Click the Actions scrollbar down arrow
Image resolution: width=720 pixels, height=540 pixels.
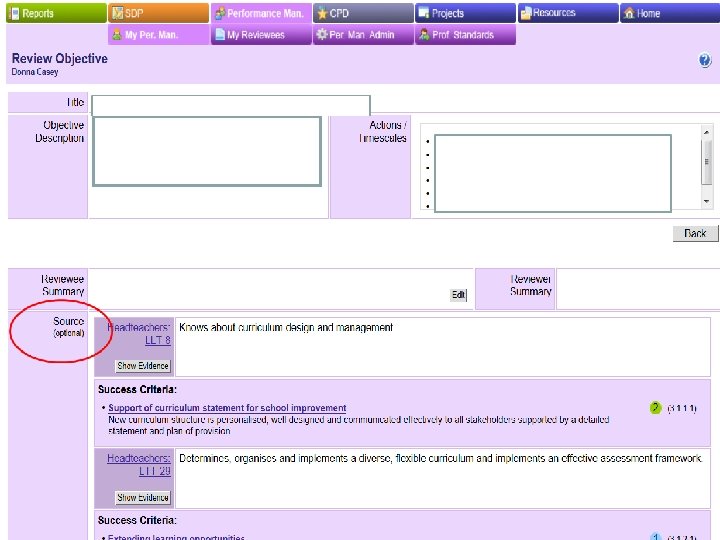706,202
